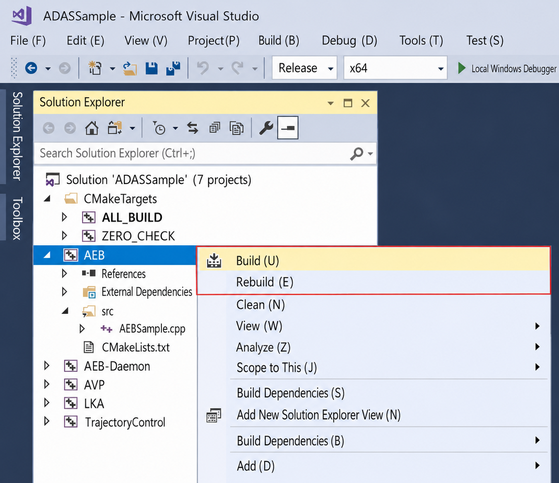Maximize the Solution Explorer panel

pos(348,103)
